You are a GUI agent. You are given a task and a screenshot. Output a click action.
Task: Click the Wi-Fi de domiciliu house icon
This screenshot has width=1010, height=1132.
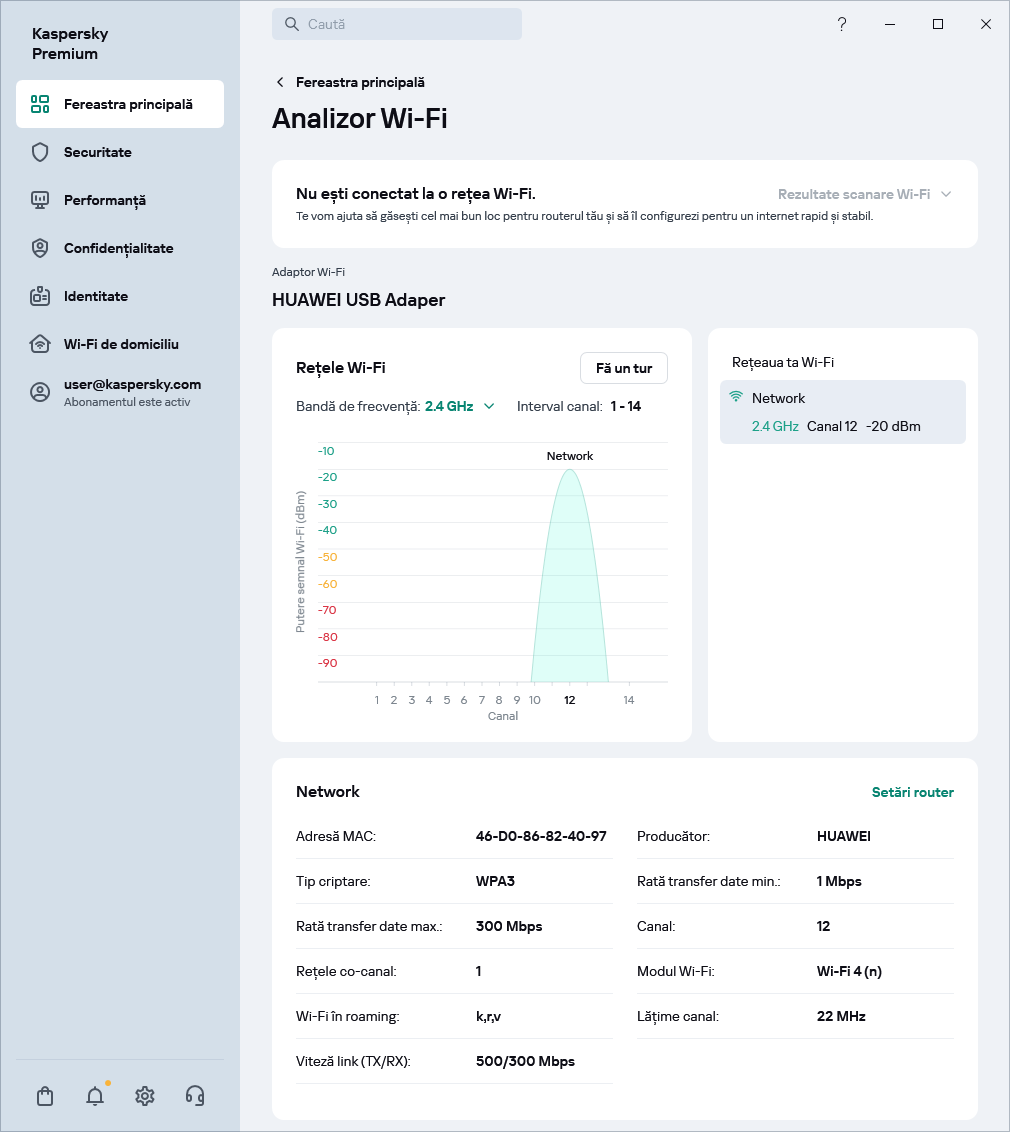click(40, 344)
